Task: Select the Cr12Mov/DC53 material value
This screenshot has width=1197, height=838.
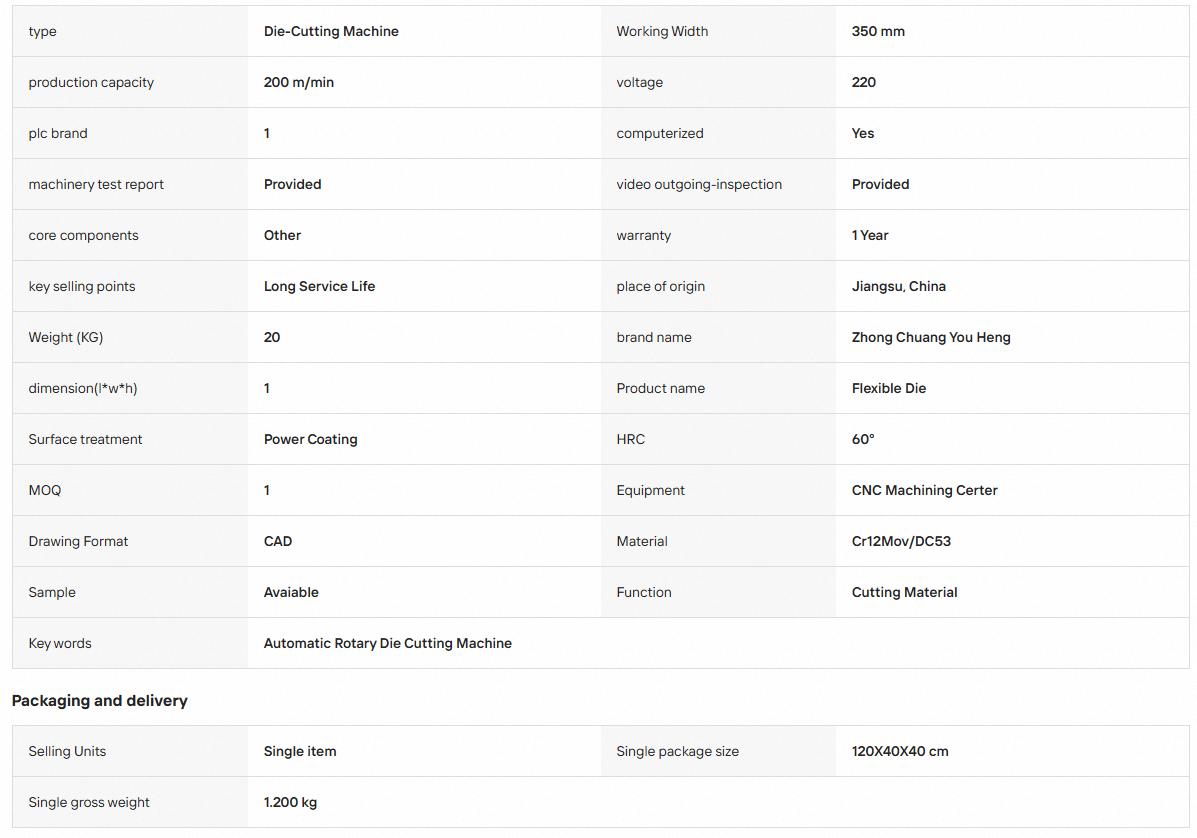Action: click(x=901, y=541)
